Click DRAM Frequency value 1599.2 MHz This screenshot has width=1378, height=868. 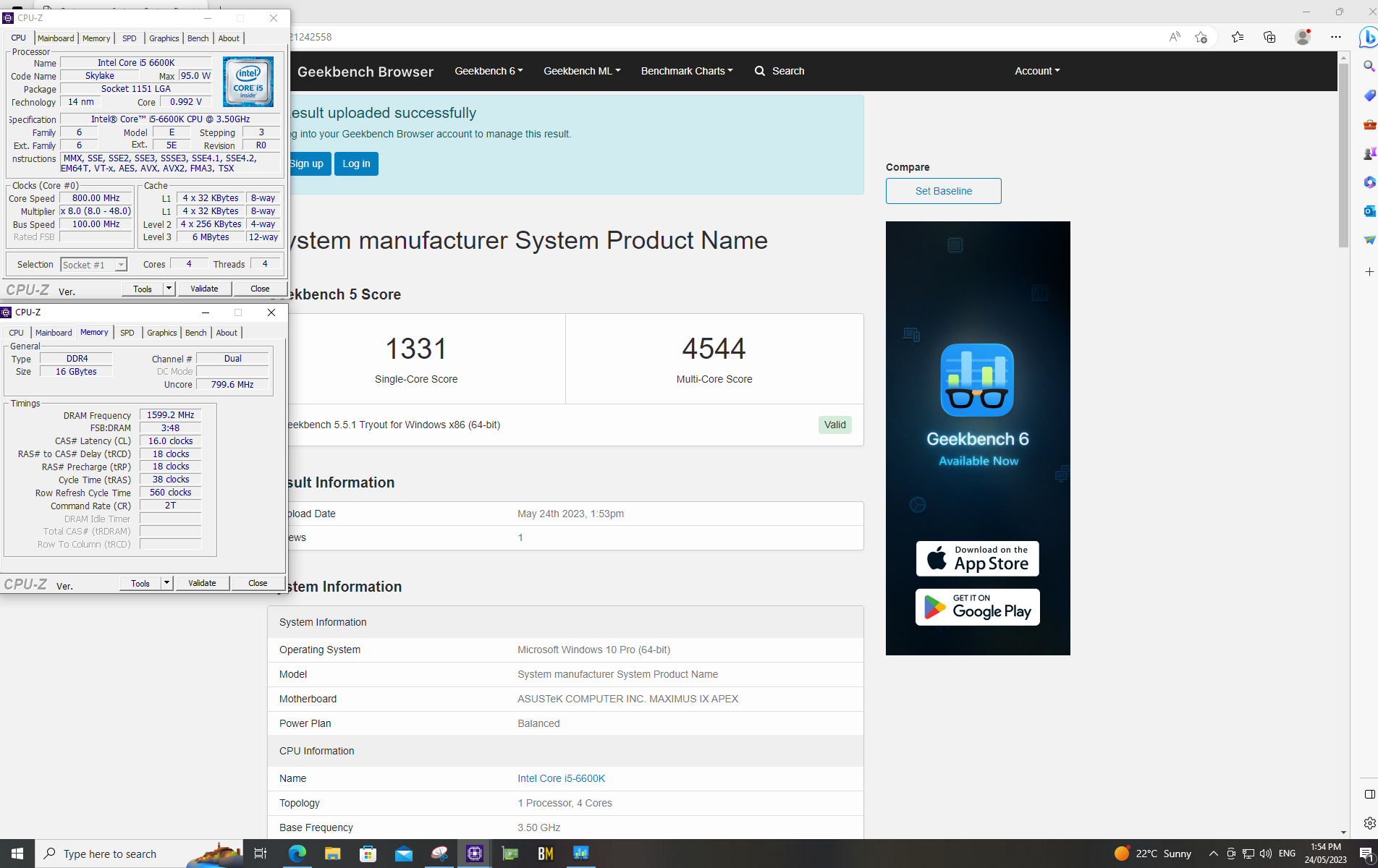(170, 415)
